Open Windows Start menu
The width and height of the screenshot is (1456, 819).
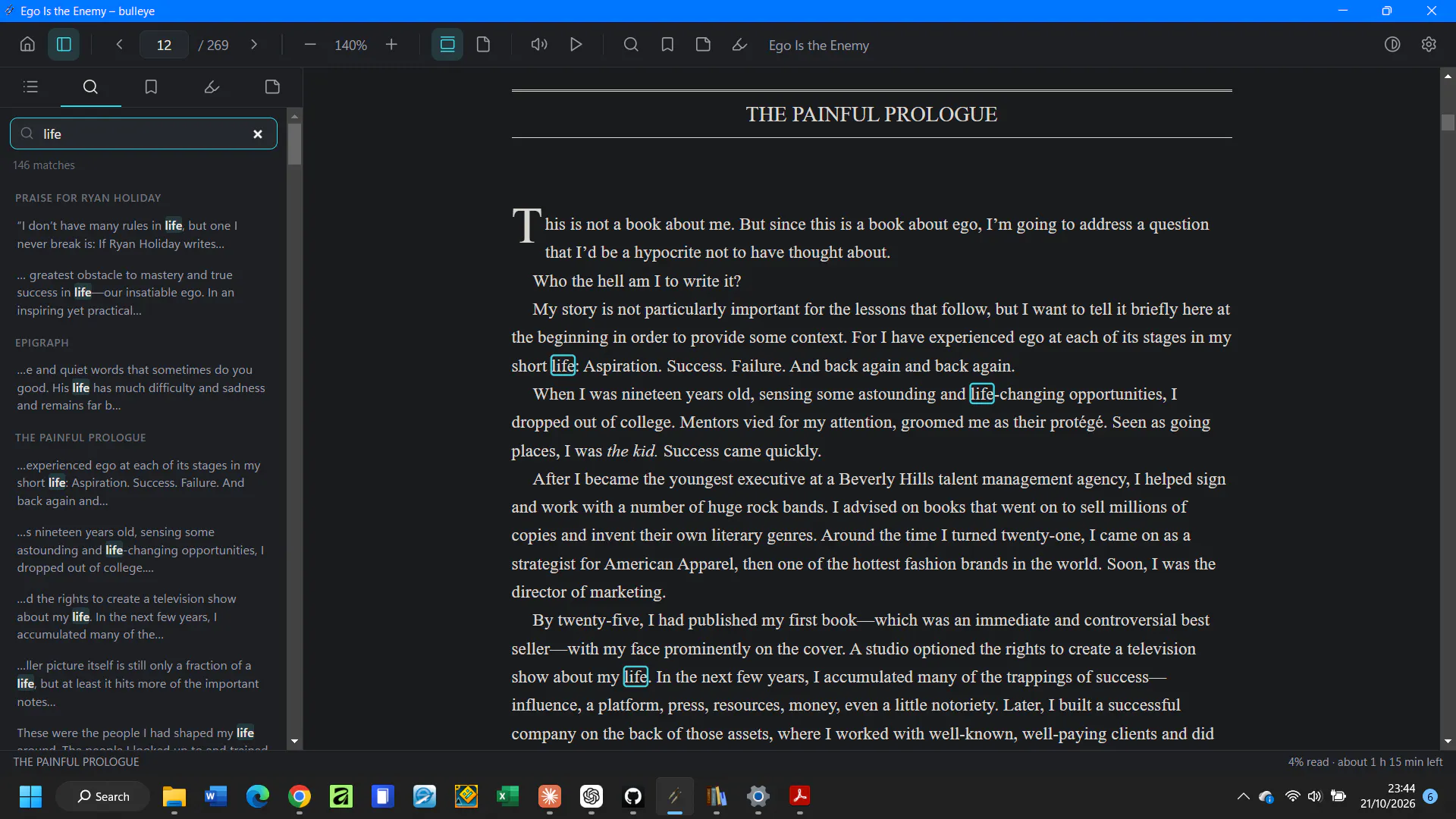[x=30, y=796]
